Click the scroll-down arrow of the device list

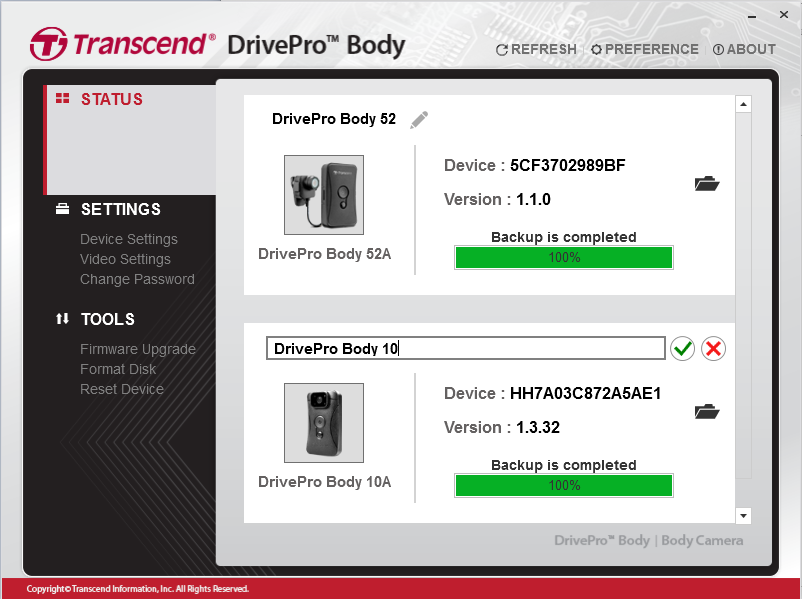click(x=743, y=515)
